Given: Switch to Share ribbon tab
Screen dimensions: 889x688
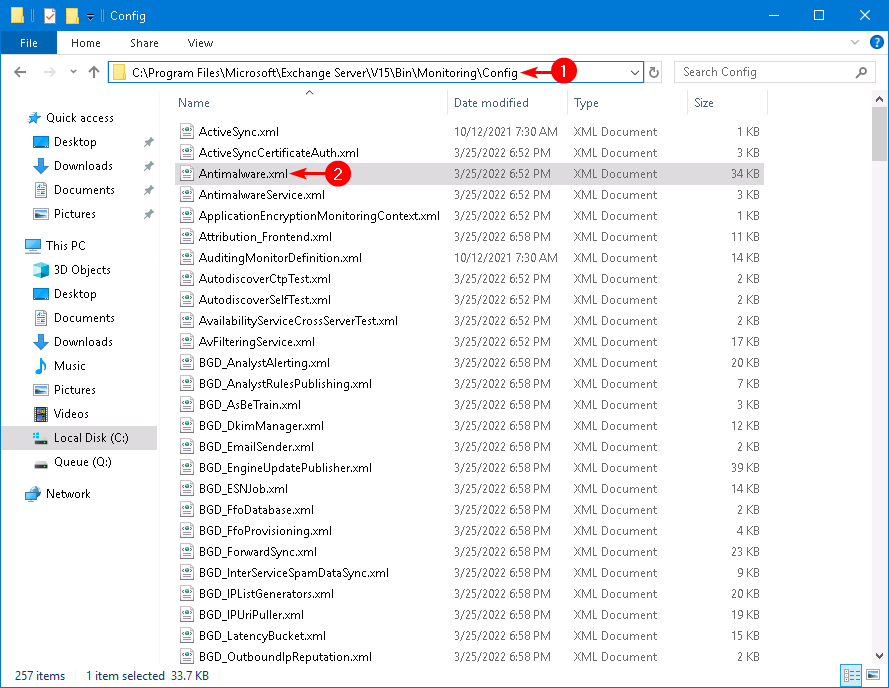Looking at the screenshot, I should pyautogui.click(x=144, y=43).
